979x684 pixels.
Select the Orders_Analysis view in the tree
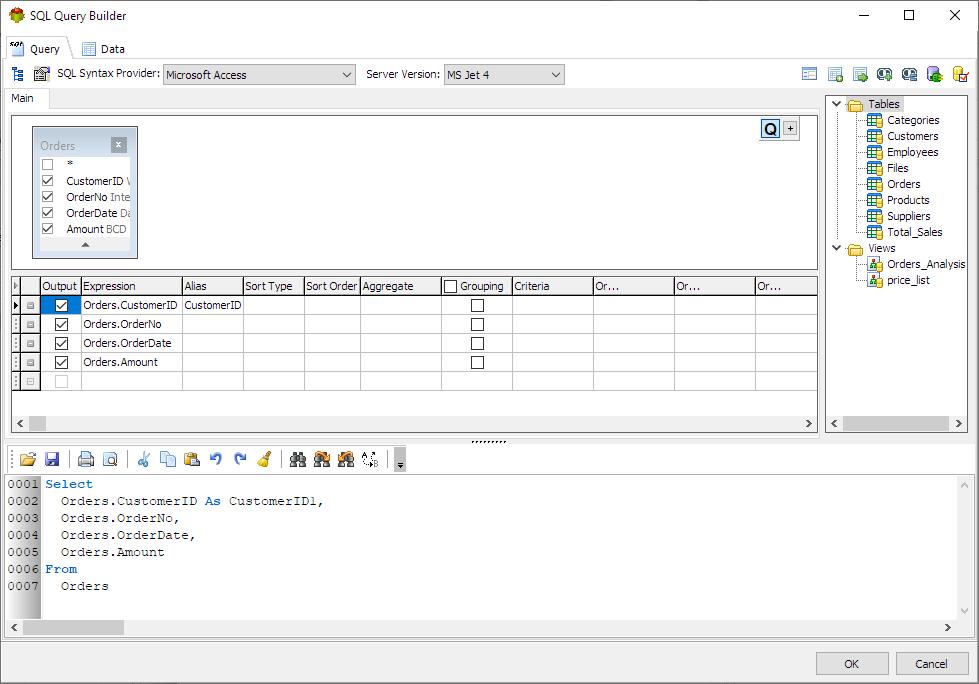click(925, 264)
